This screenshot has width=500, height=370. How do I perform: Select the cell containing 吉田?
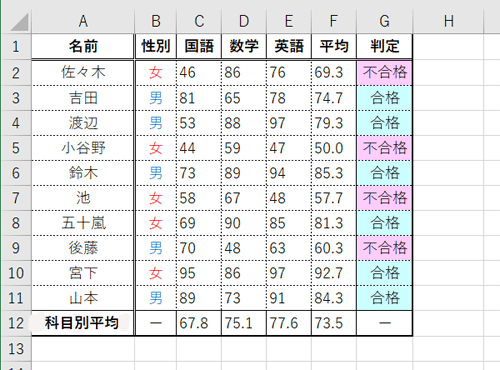click(83, 98)
